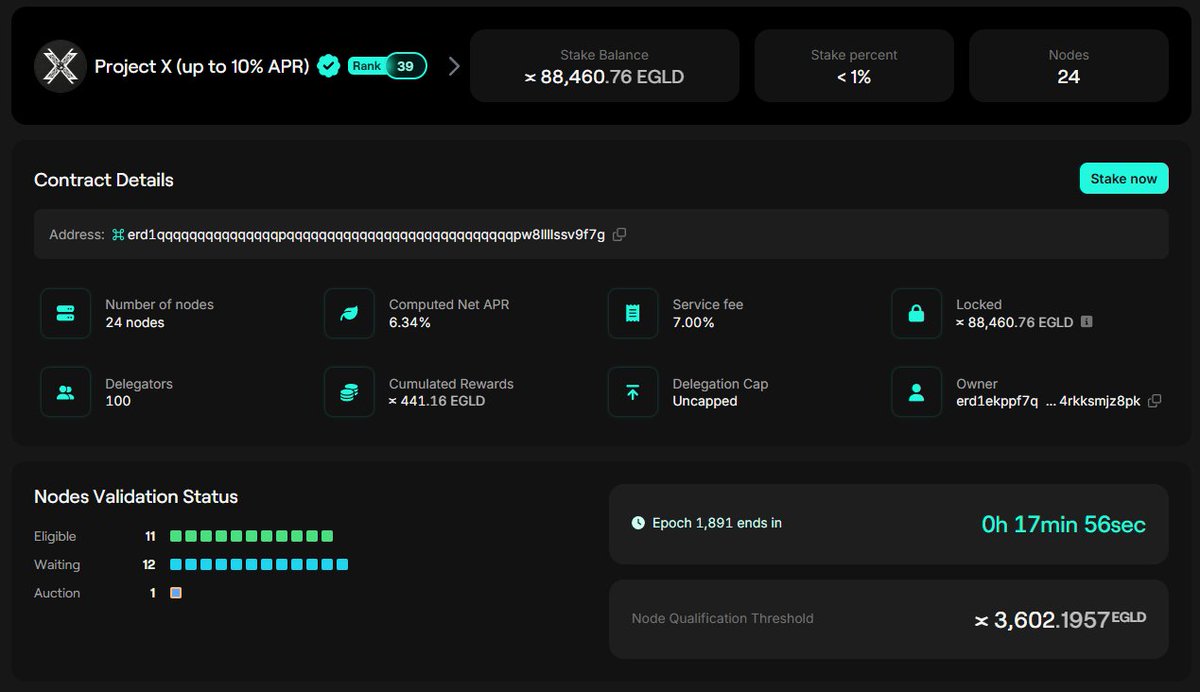
Task: Click the 24 nodes value text
Action: click(x=135, y=322)
